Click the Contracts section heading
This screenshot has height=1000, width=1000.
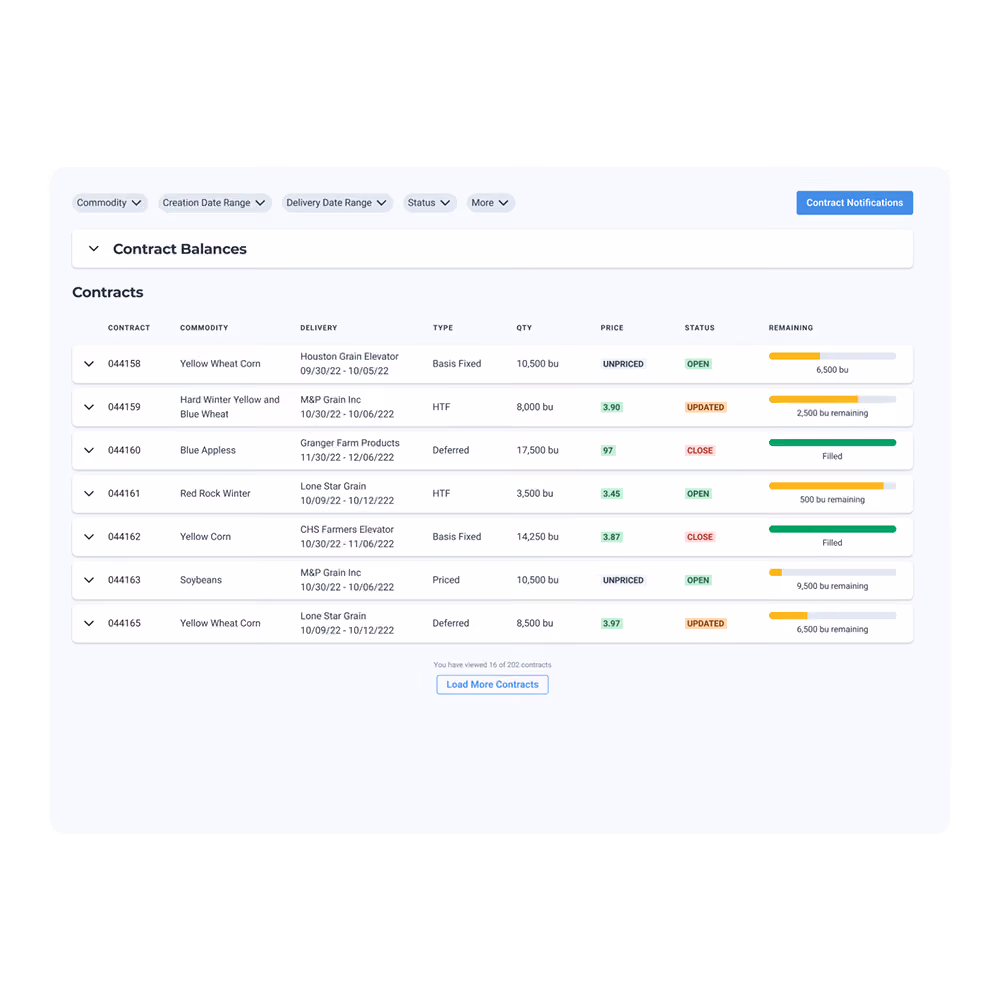click(108, 292)
